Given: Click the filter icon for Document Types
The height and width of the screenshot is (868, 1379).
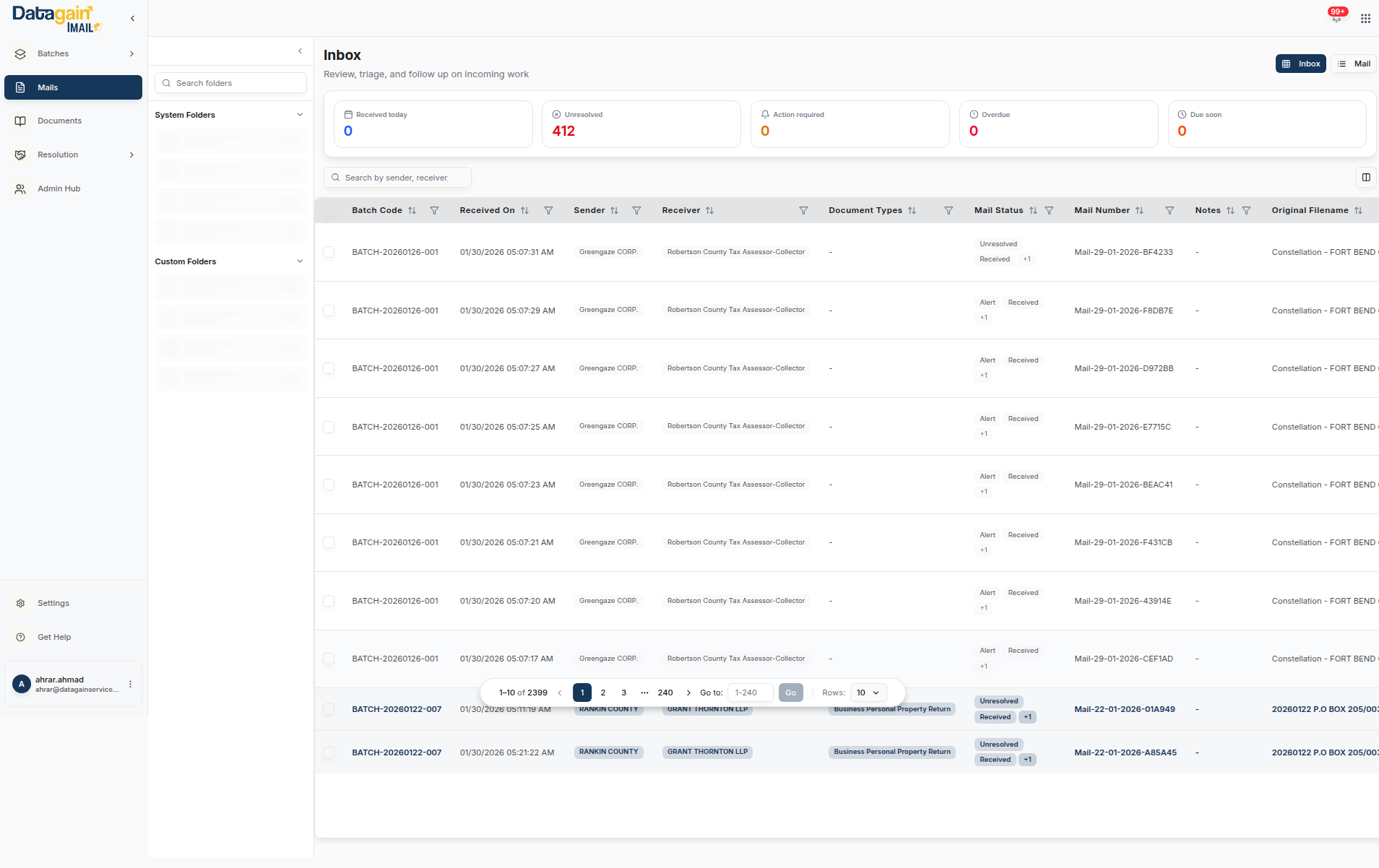Looking at the screenshot, I should 948,211.
